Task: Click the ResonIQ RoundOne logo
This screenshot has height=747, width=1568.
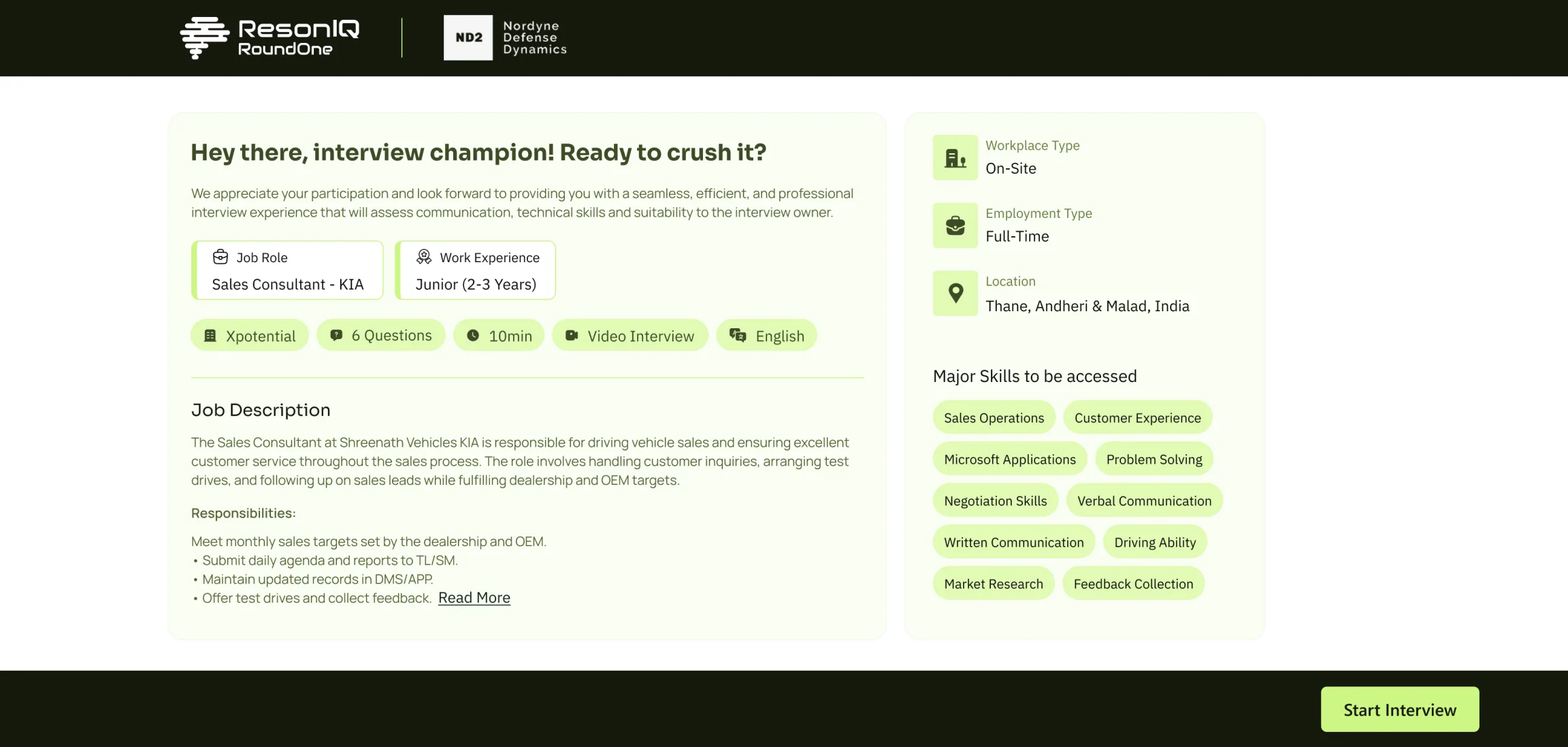Action: point(270,37)
